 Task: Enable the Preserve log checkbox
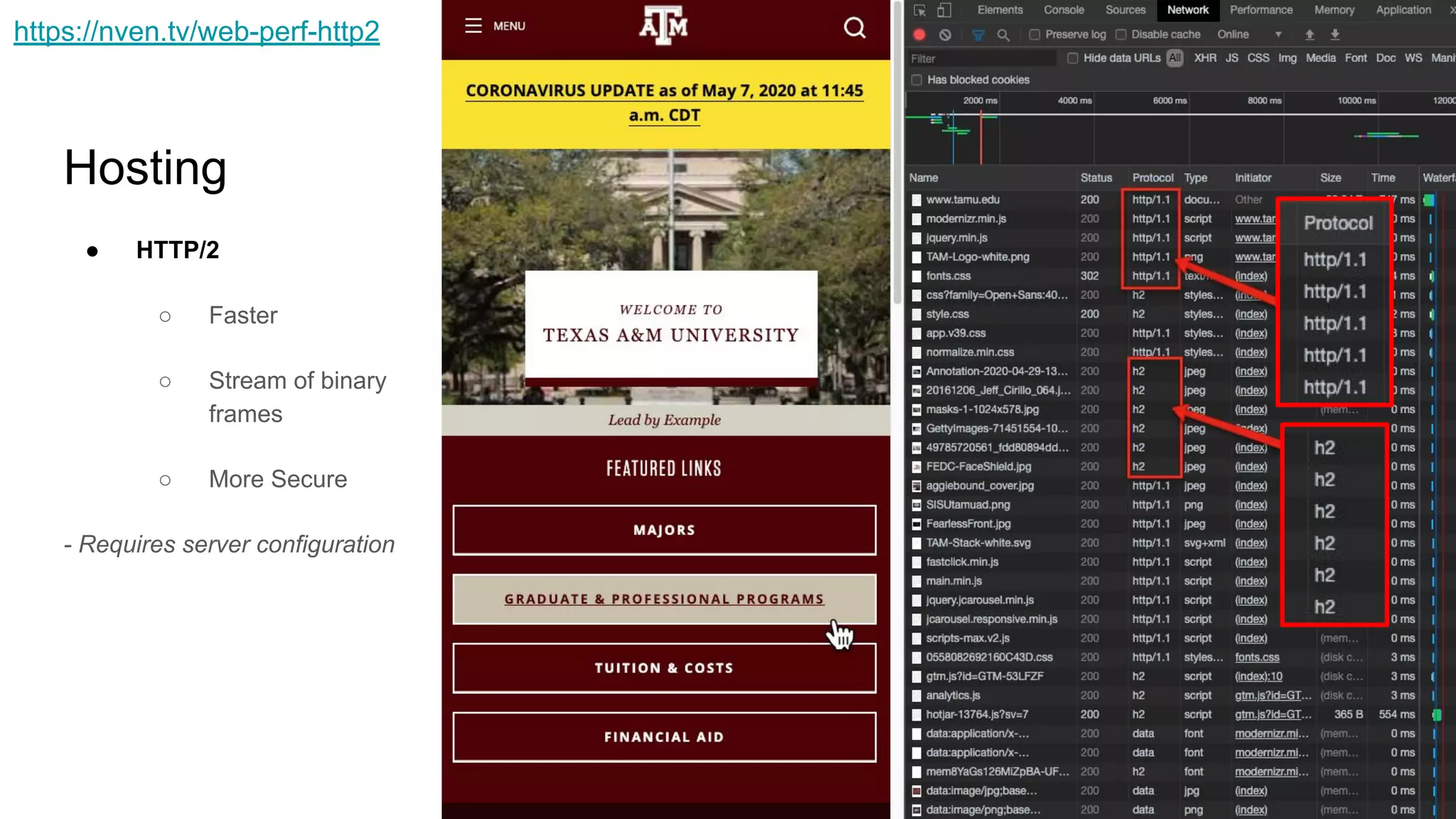(x=1035, y=34)
